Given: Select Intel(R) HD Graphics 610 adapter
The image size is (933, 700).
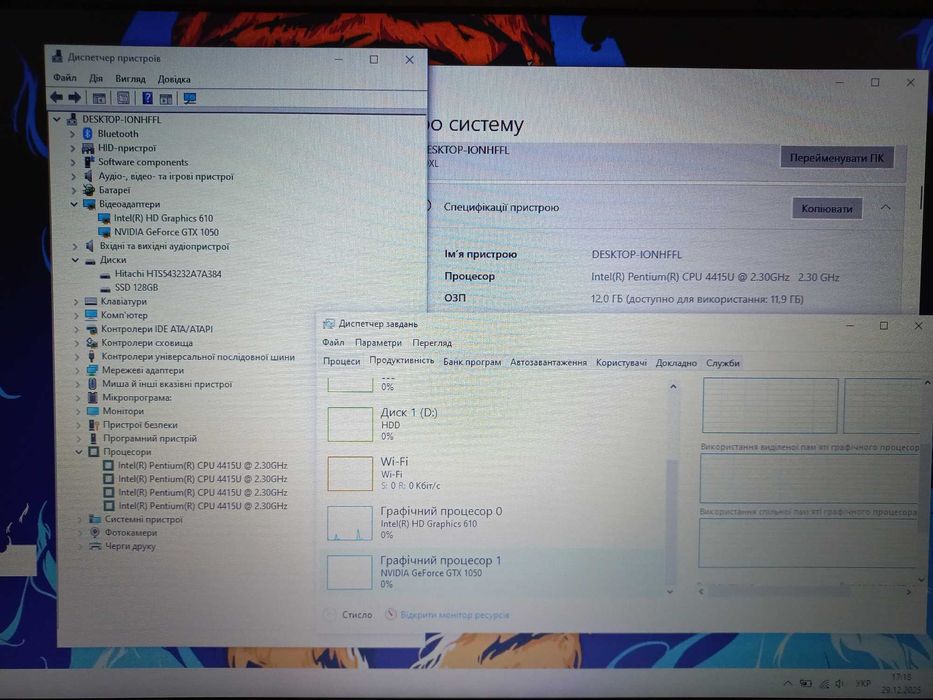Looking at the screenshot, I should [163, 218].
